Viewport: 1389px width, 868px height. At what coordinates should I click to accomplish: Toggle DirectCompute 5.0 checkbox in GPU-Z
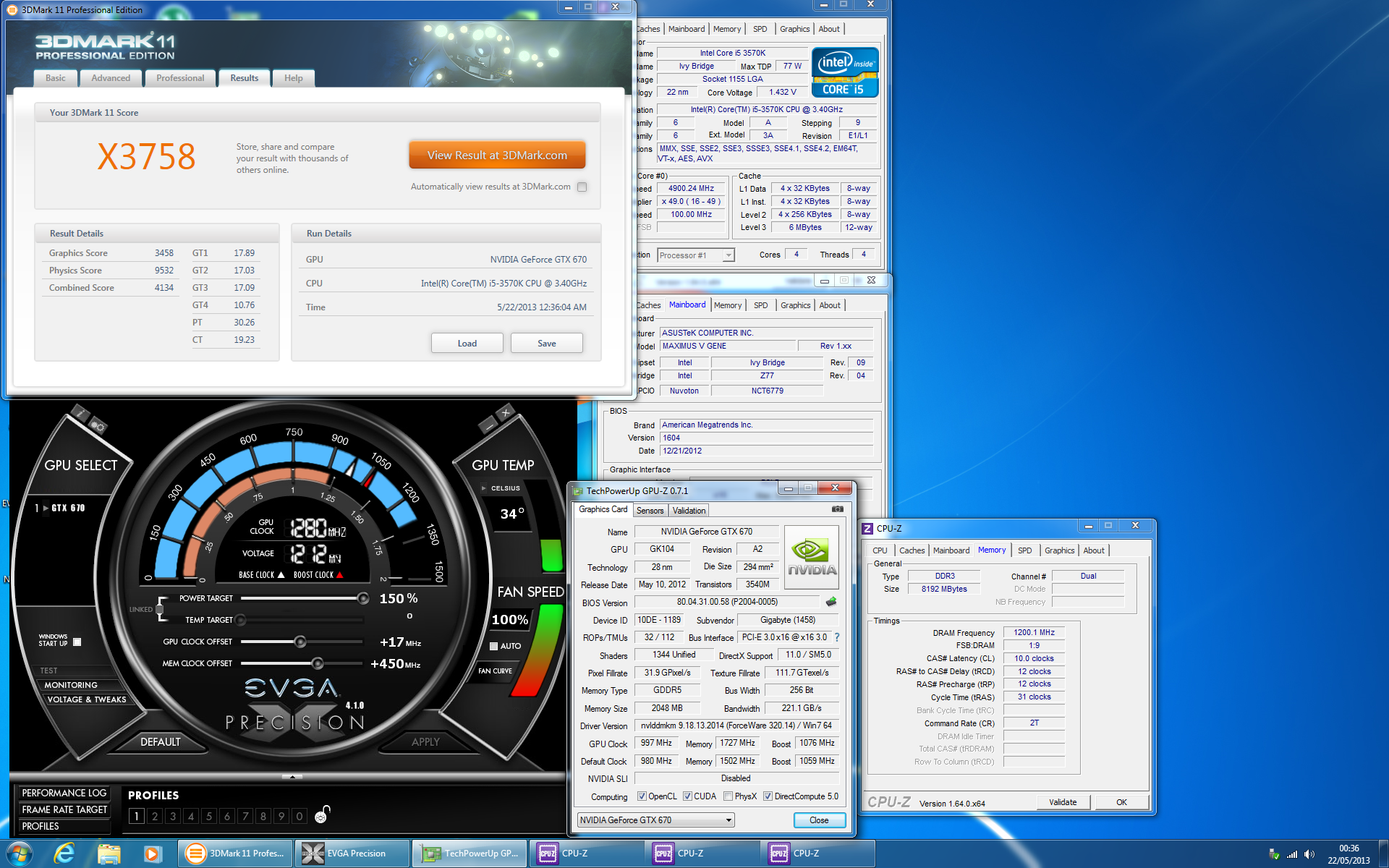768,796
